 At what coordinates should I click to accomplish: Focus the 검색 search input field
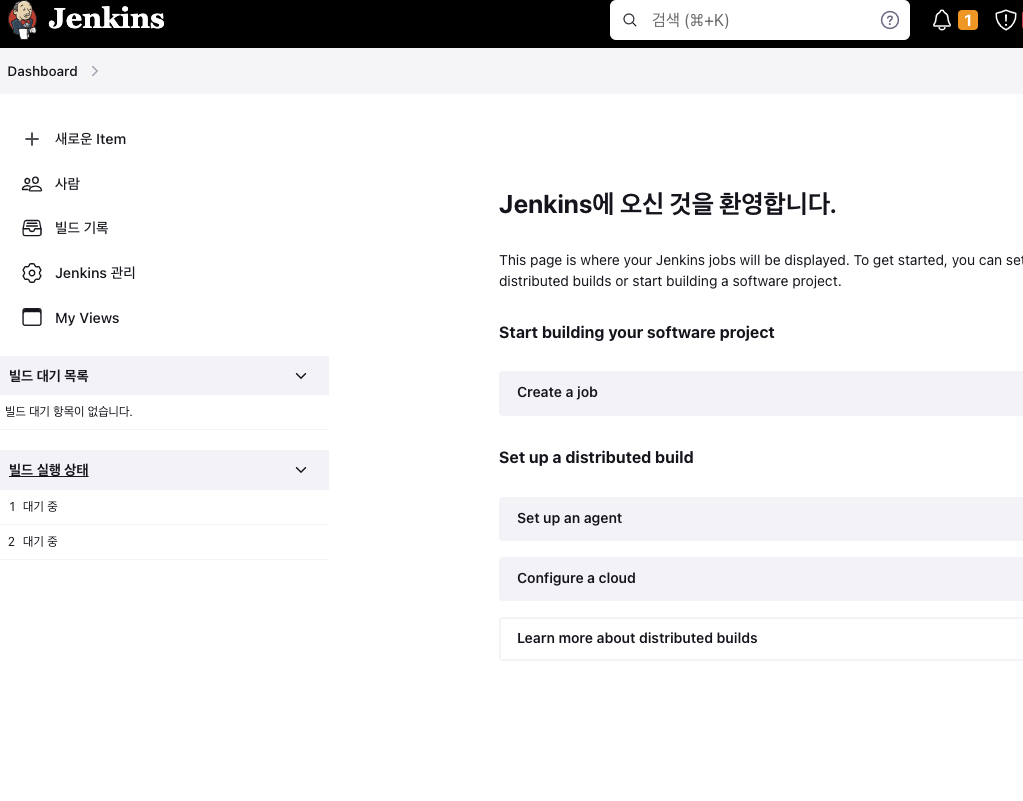click(759, 20)
